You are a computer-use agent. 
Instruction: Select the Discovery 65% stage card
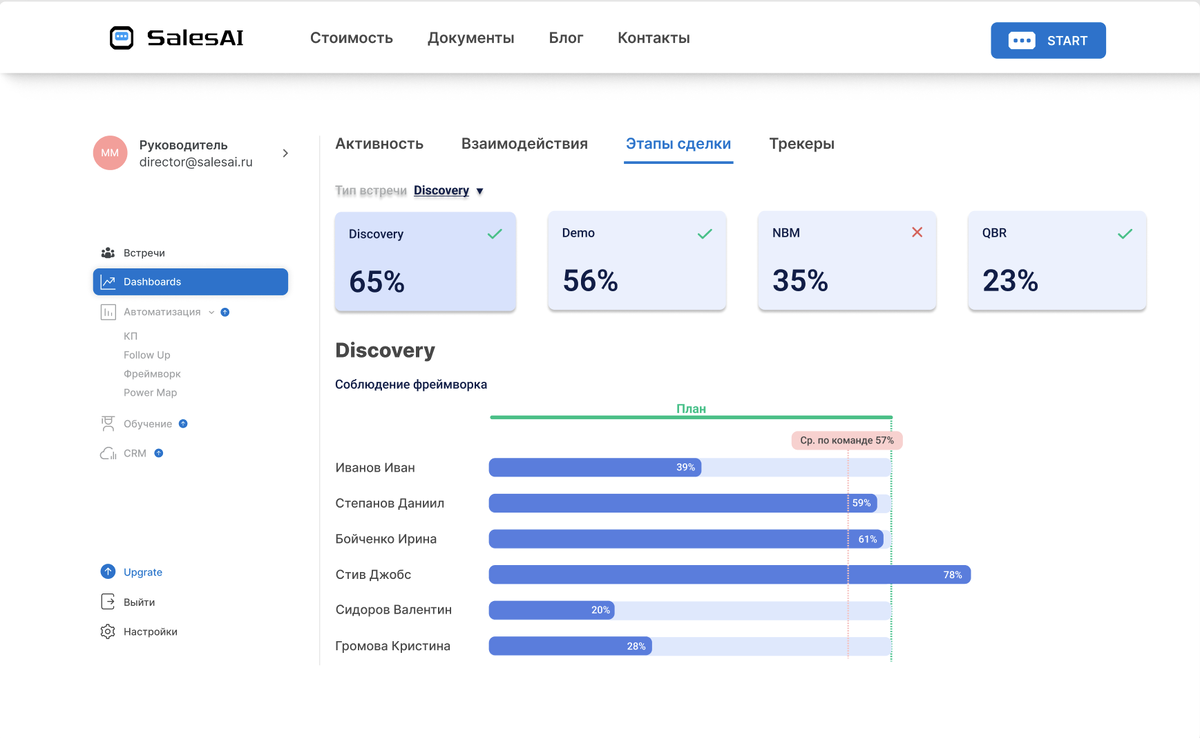coord(425,261)
